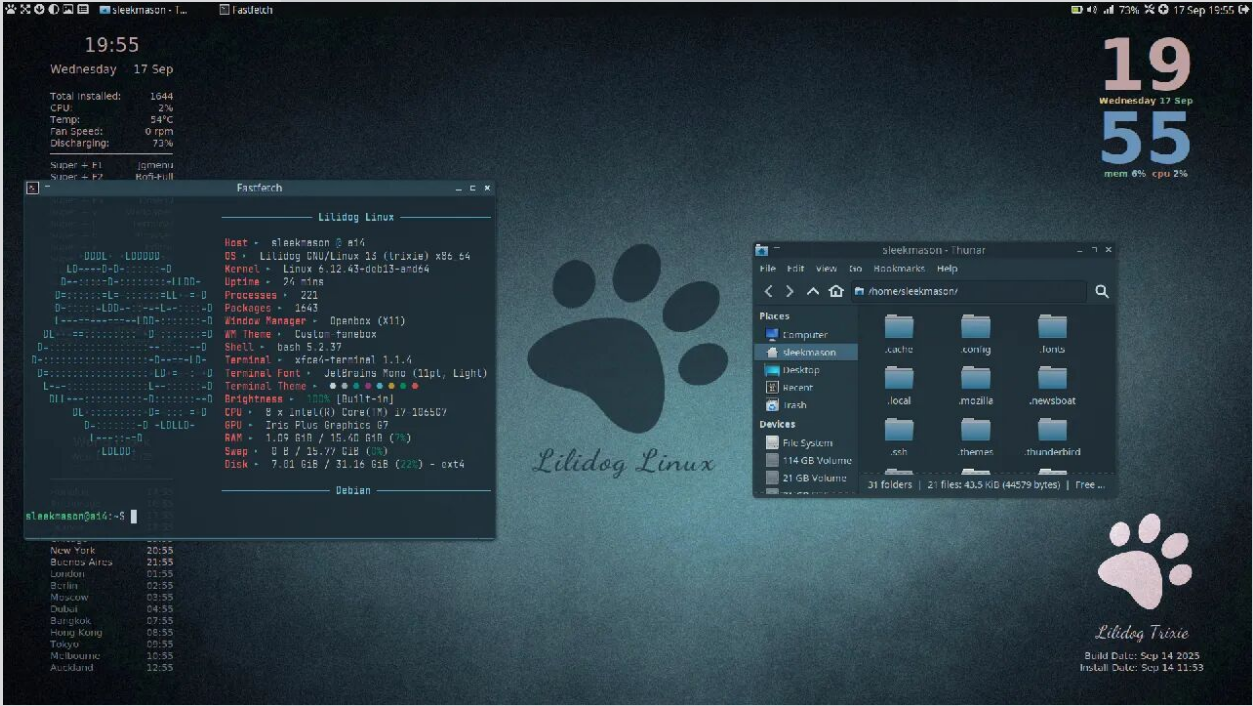Click the half-circle contrast icon in top panel
Screen dimensions: 1253x706
[x=53, y=9]
